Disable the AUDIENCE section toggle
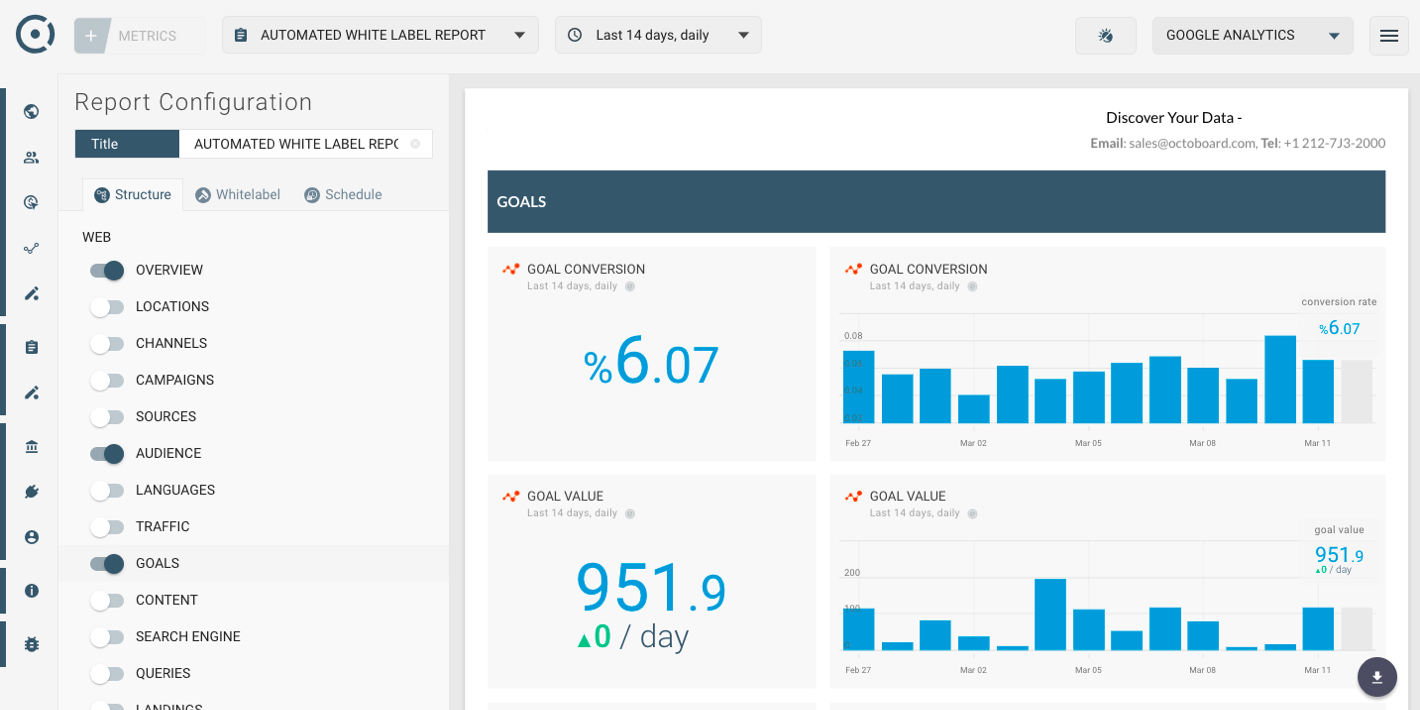Screen dimensions: 1420x710 107,454
